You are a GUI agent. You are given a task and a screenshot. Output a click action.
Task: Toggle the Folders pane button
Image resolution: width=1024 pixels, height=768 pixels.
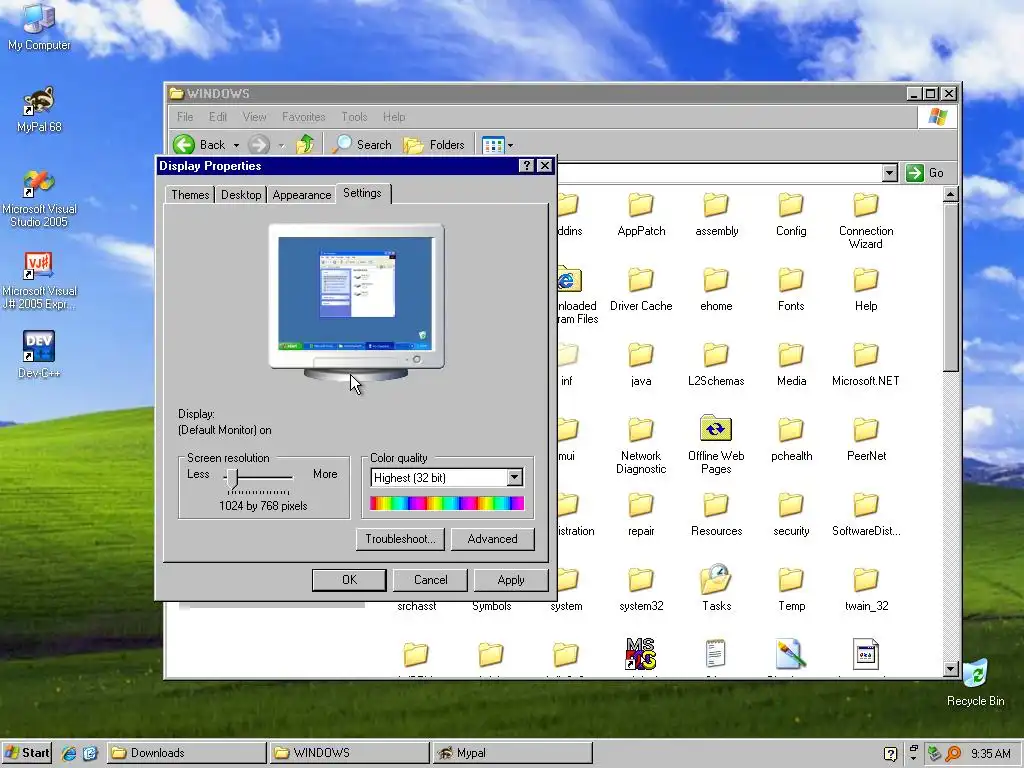(434, 144)
